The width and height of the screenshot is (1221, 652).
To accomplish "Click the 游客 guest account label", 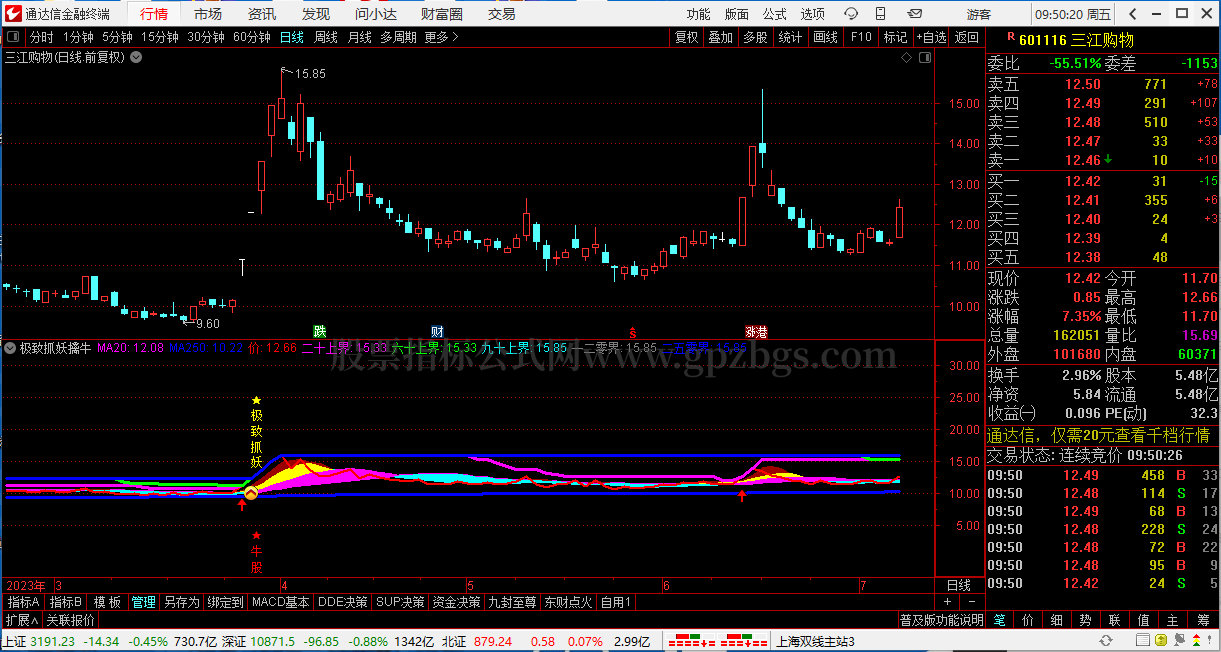I will pos(979,14).
